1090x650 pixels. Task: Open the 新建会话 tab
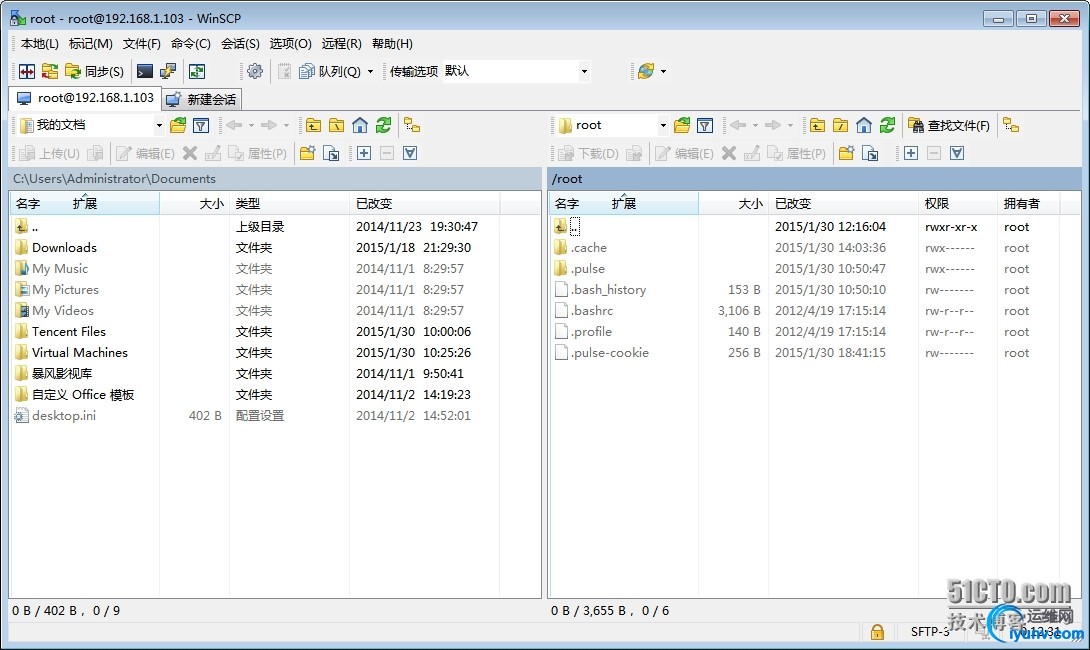(x=202, y=99)
